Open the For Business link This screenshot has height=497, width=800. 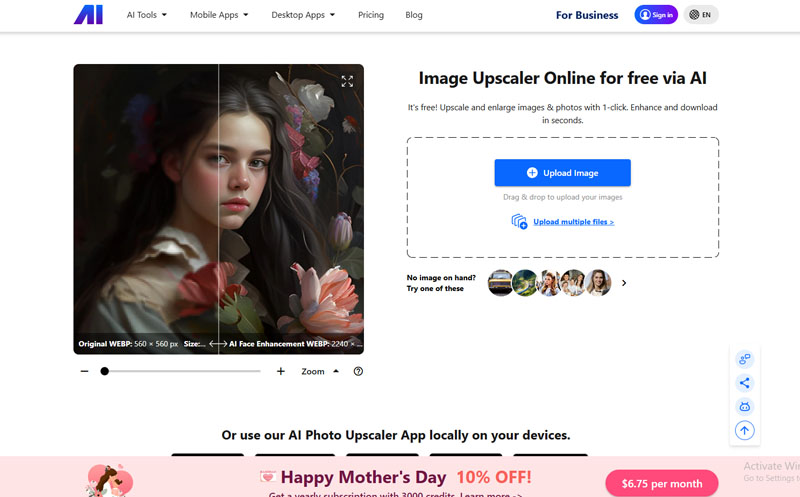[x=587, y=15]
